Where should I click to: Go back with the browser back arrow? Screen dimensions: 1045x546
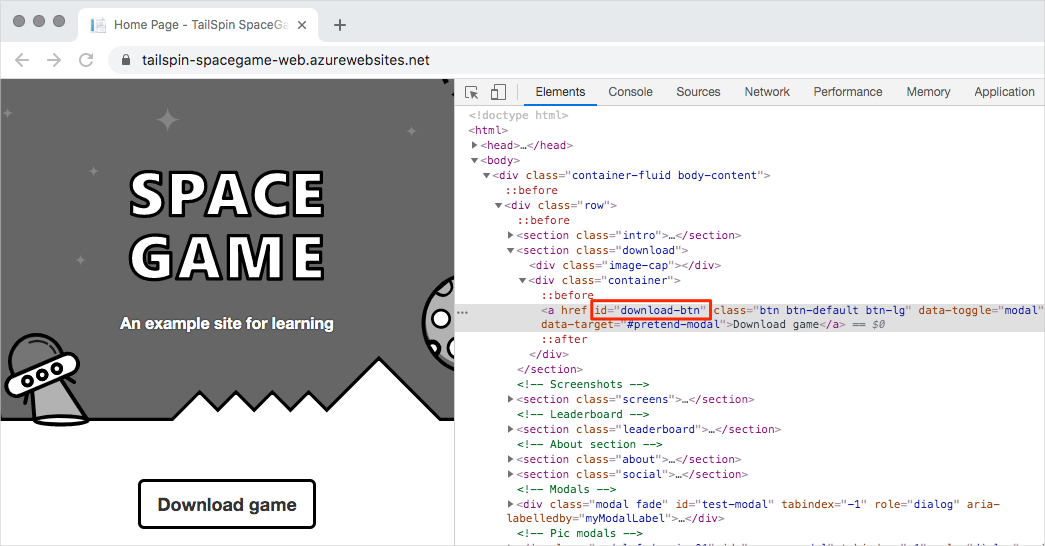click(x=22, y=60)
